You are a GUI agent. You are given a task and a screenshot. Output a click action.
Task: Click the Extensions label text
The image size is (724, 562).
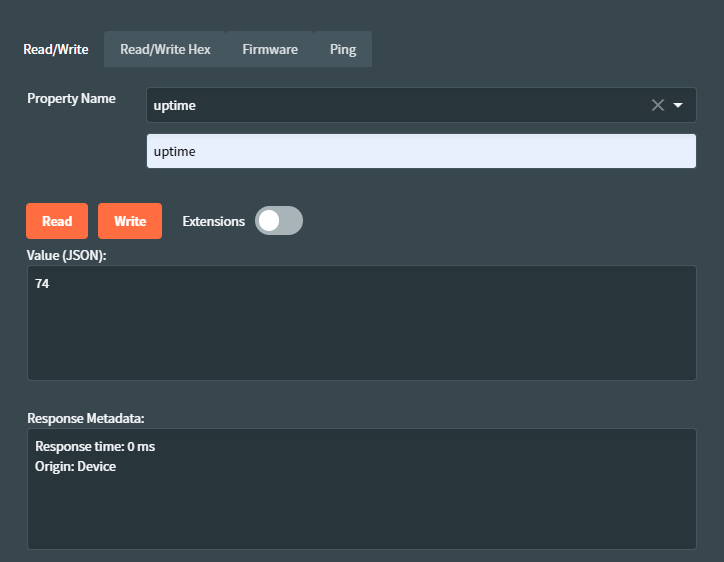pyautogui.click(x=213, y=221)
